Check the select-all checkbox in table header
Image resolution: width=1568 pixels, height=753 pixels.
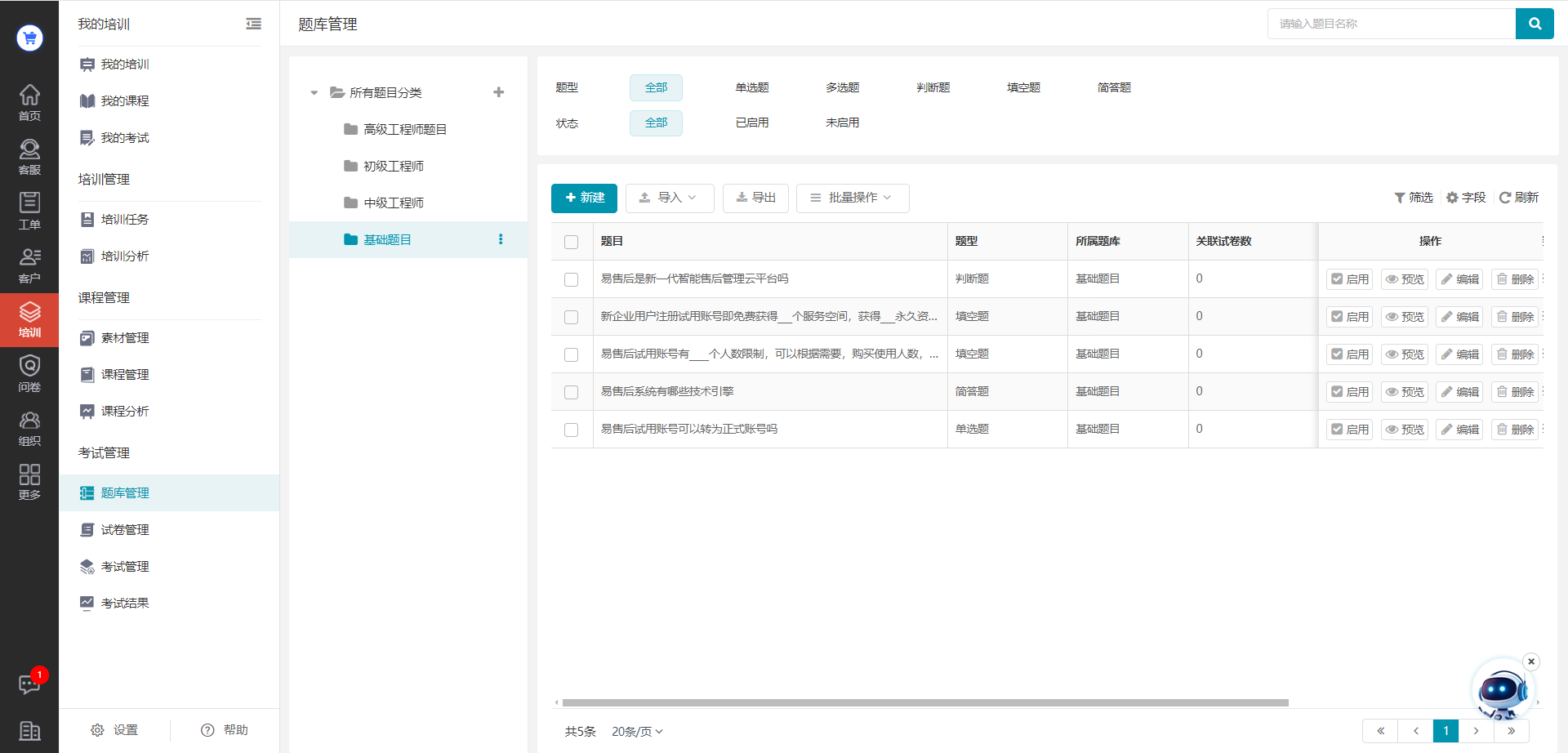coord(572,242)
